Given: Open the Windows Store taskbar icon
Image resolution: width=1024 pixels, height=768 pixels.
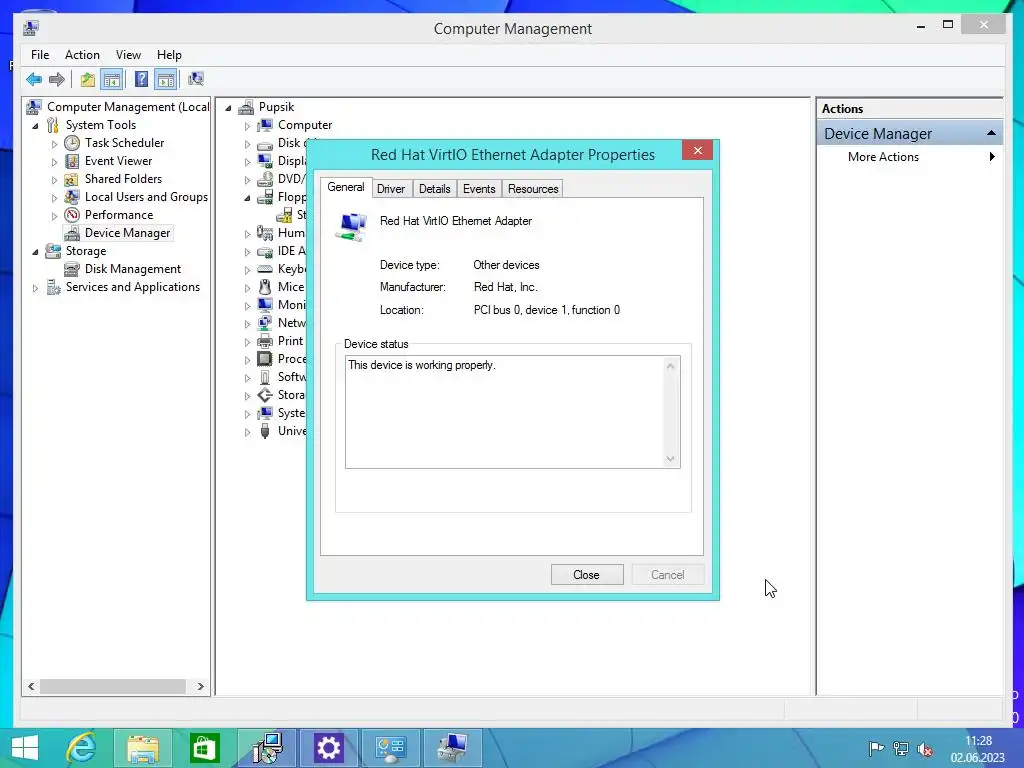Looking at the screenshot, I should (204, 748).
